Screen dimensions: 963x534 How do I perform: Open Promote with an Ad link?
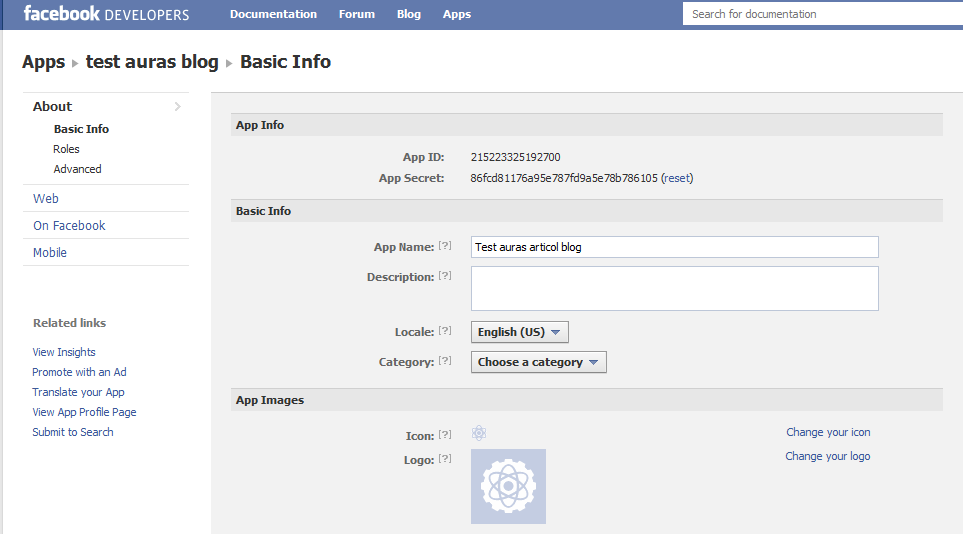coord(79,372)
